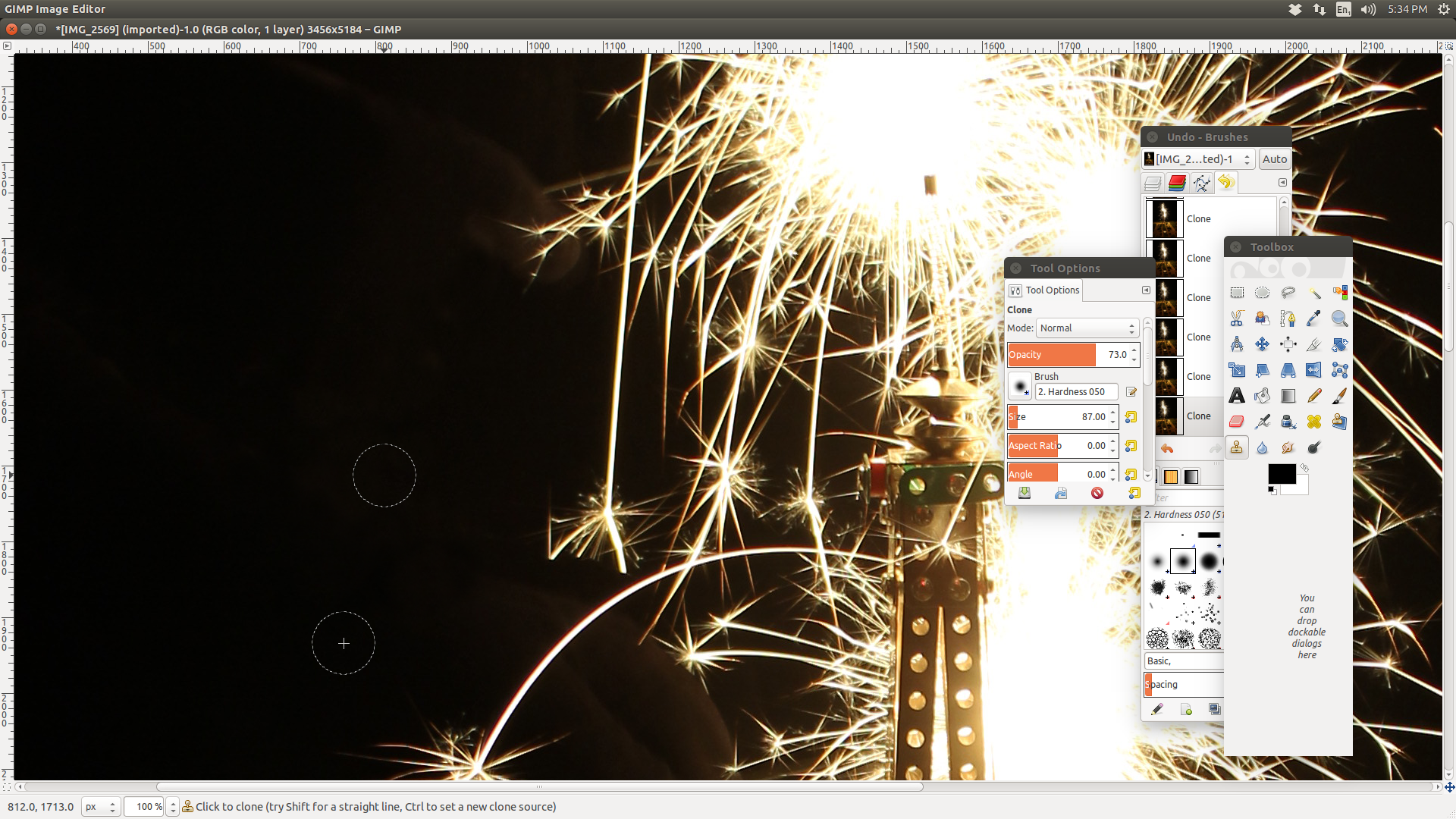Select the Shear tool
The width and height of the screenshot is (1456, 819).
(x=1262, y=370)
